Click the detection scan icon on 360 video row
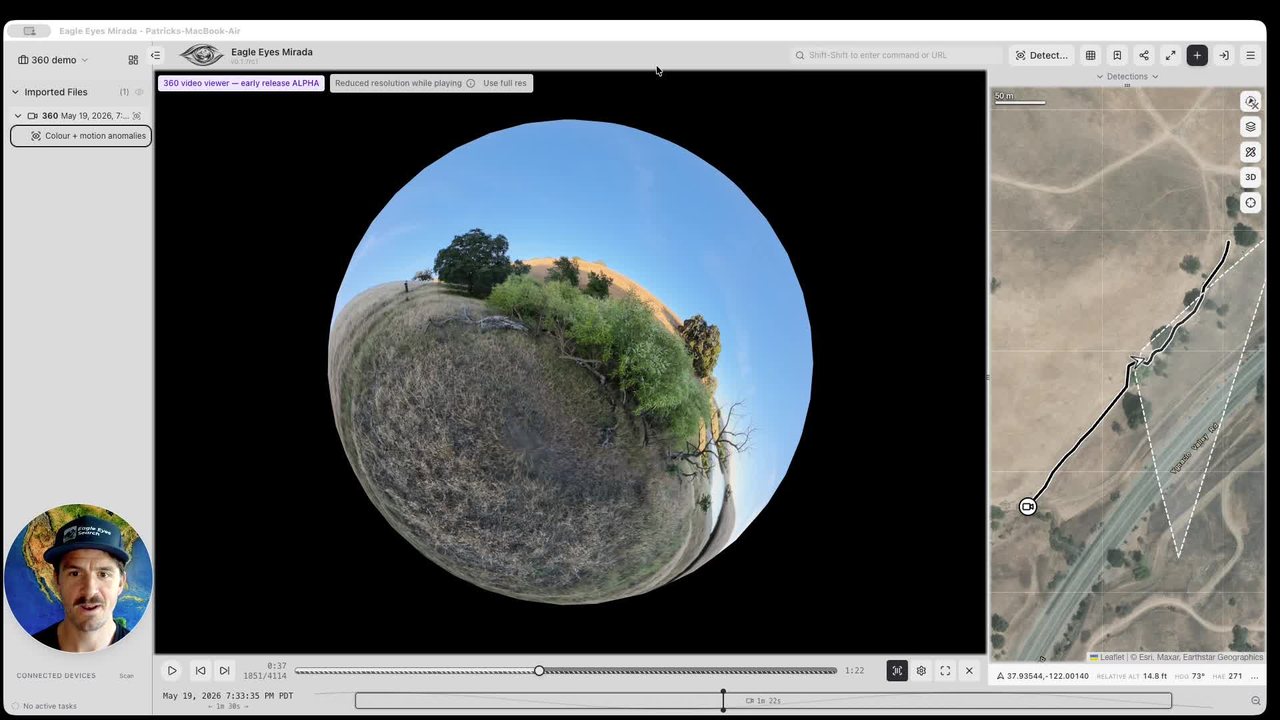The height and width of the screenshot is (720, 1280). tap(137, 116)
